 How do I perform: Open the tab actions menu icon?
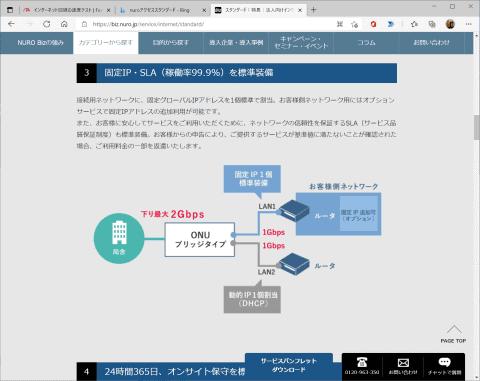pos(10,10)
